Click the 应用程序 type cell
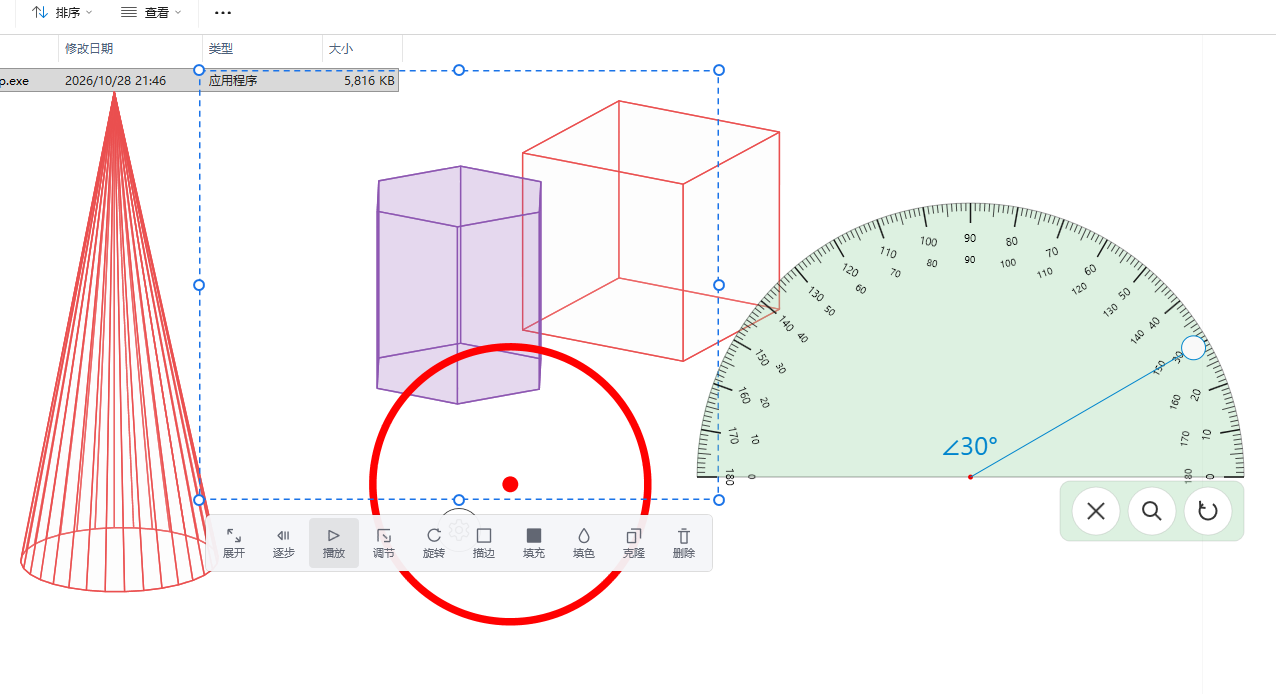1276x694 pixels. click(233, 80)
